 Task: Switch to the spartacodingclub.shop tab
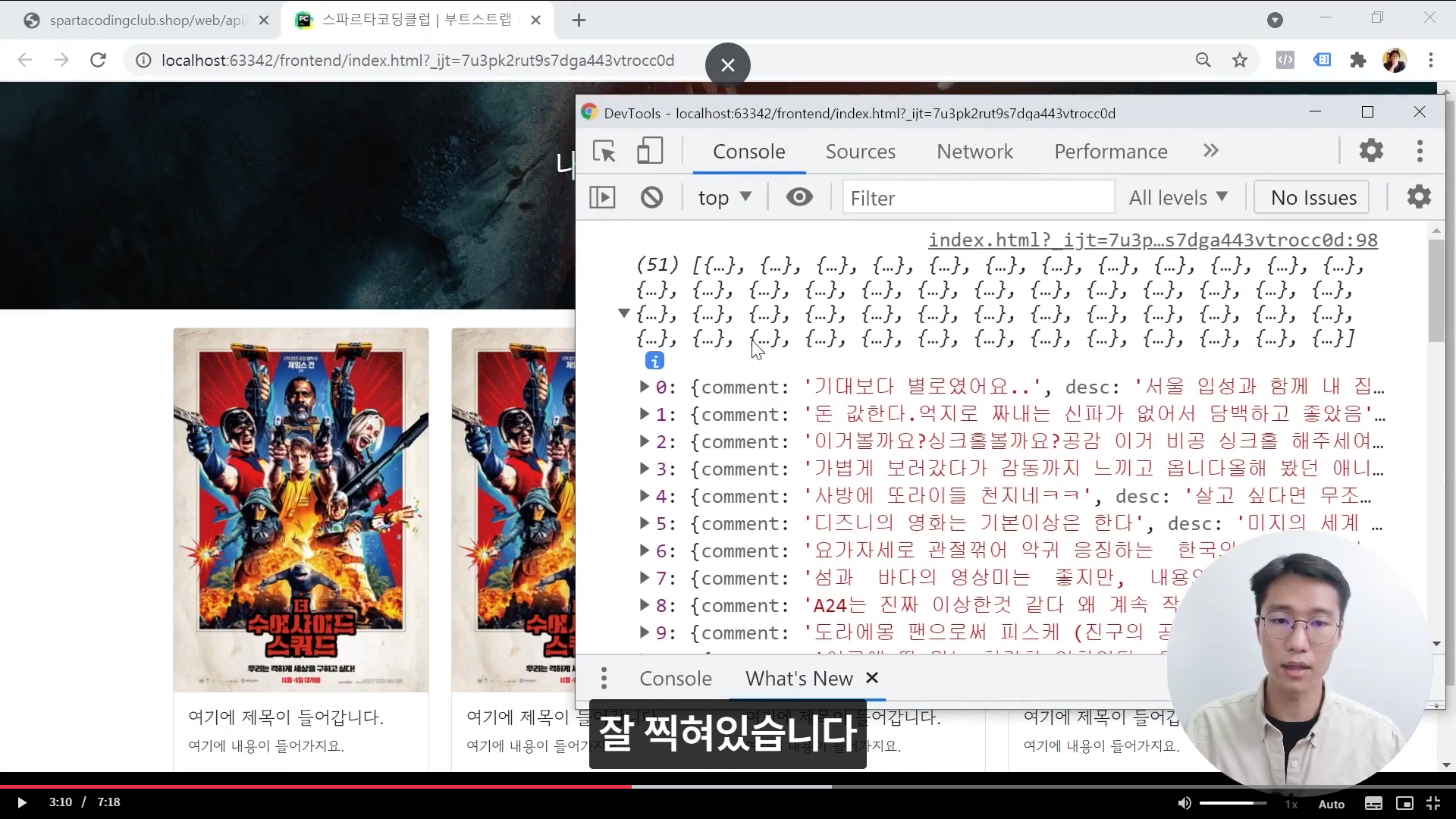click(x=144, y=20)
